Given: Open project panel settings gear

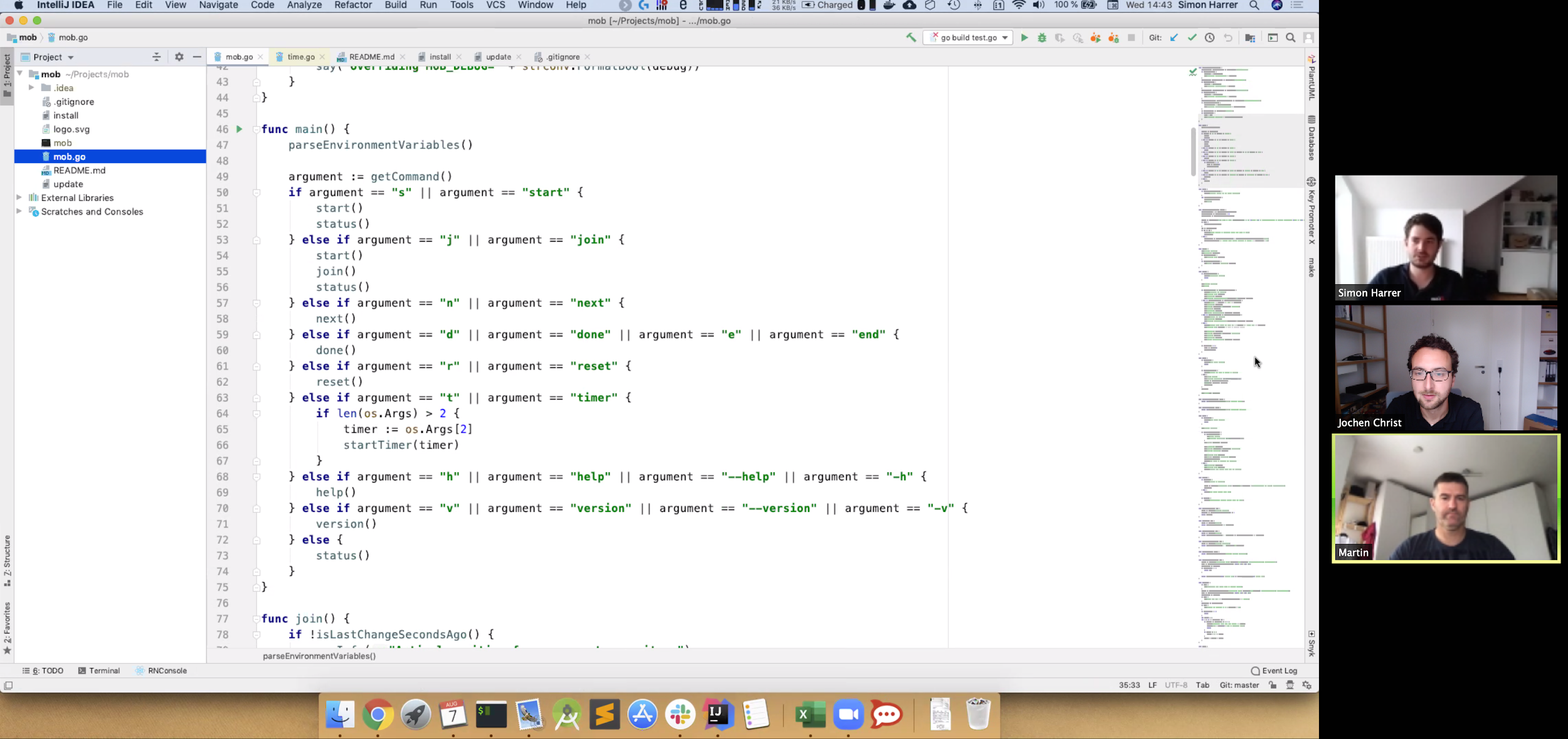Looking at the screenshot, I should click(179, 56).
